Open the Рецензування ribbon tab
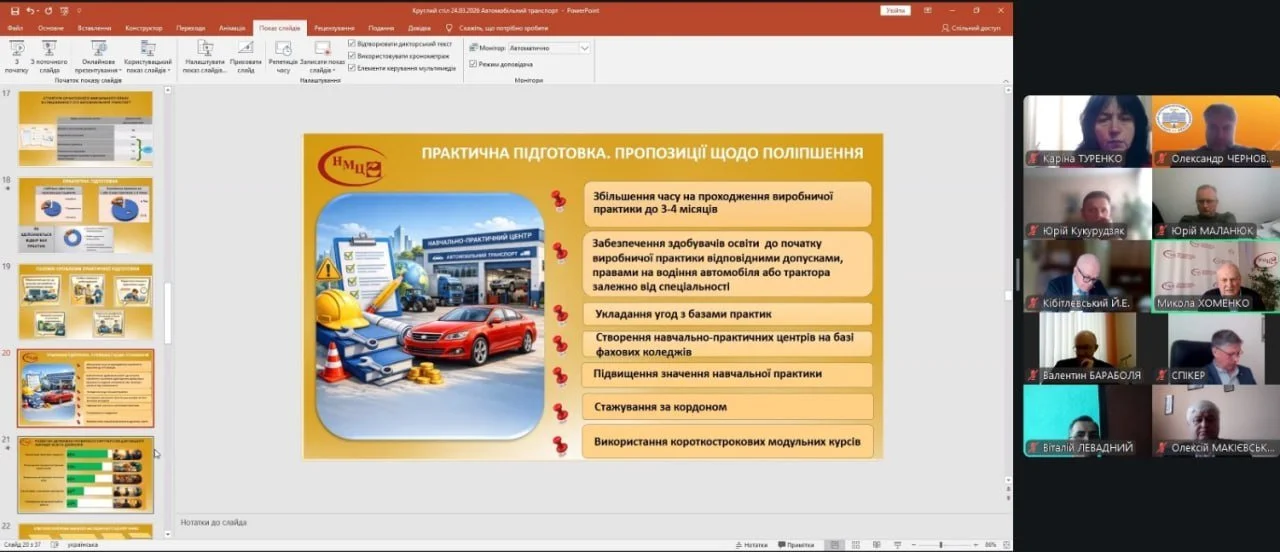 point(334,28)
